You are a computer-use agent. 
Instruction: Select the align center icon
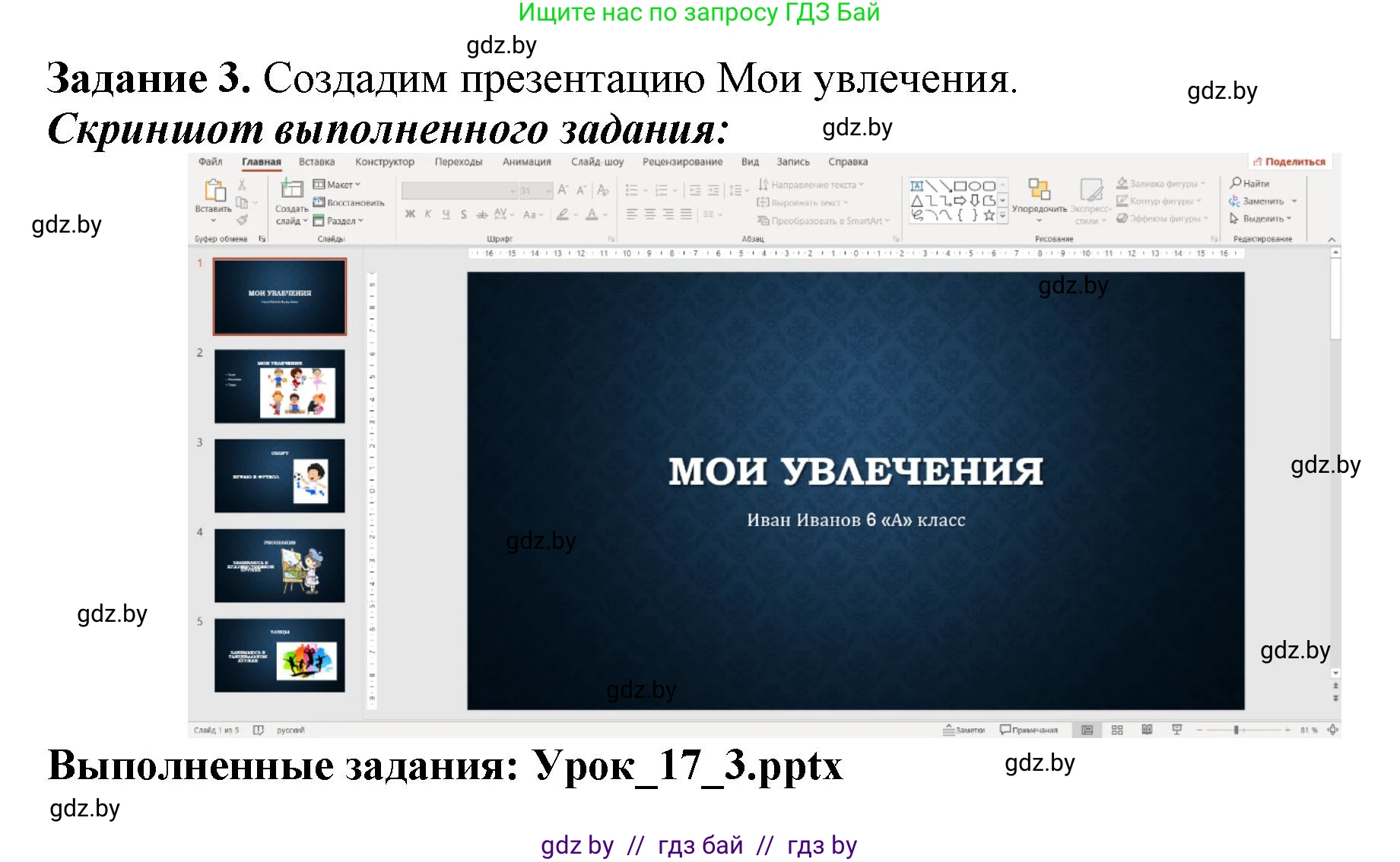point(650,214)
